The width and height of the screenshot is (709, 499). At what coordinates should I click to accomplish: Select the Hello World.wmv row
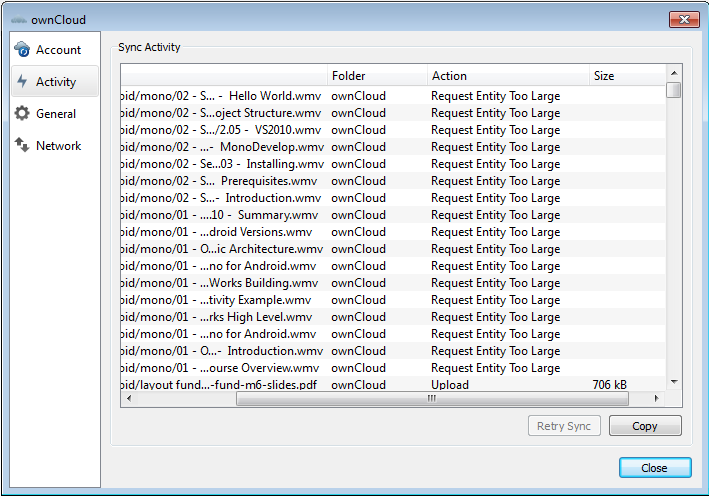point(340,96)
